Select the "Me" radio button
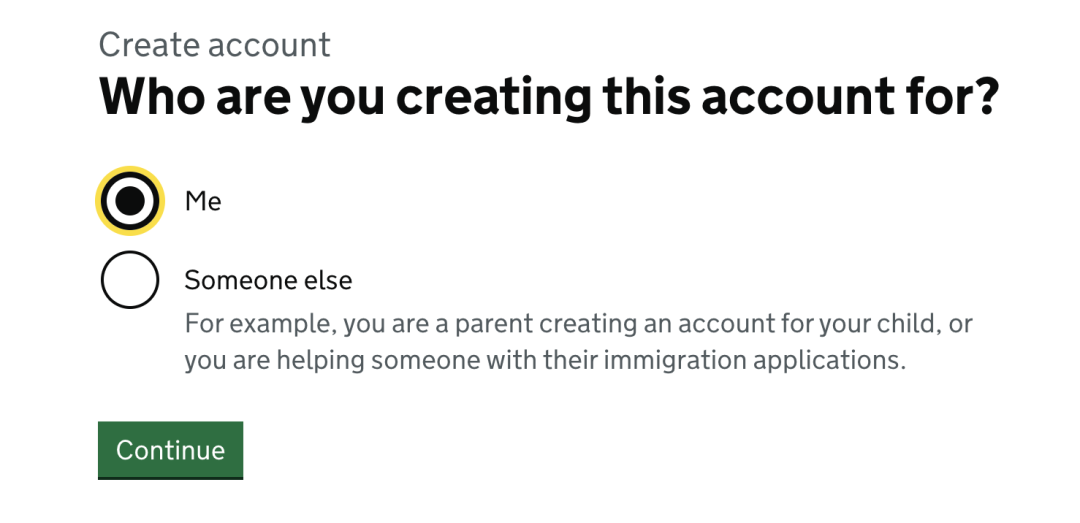This screenshot has height=523, width=1080. [x=130, y=201]
